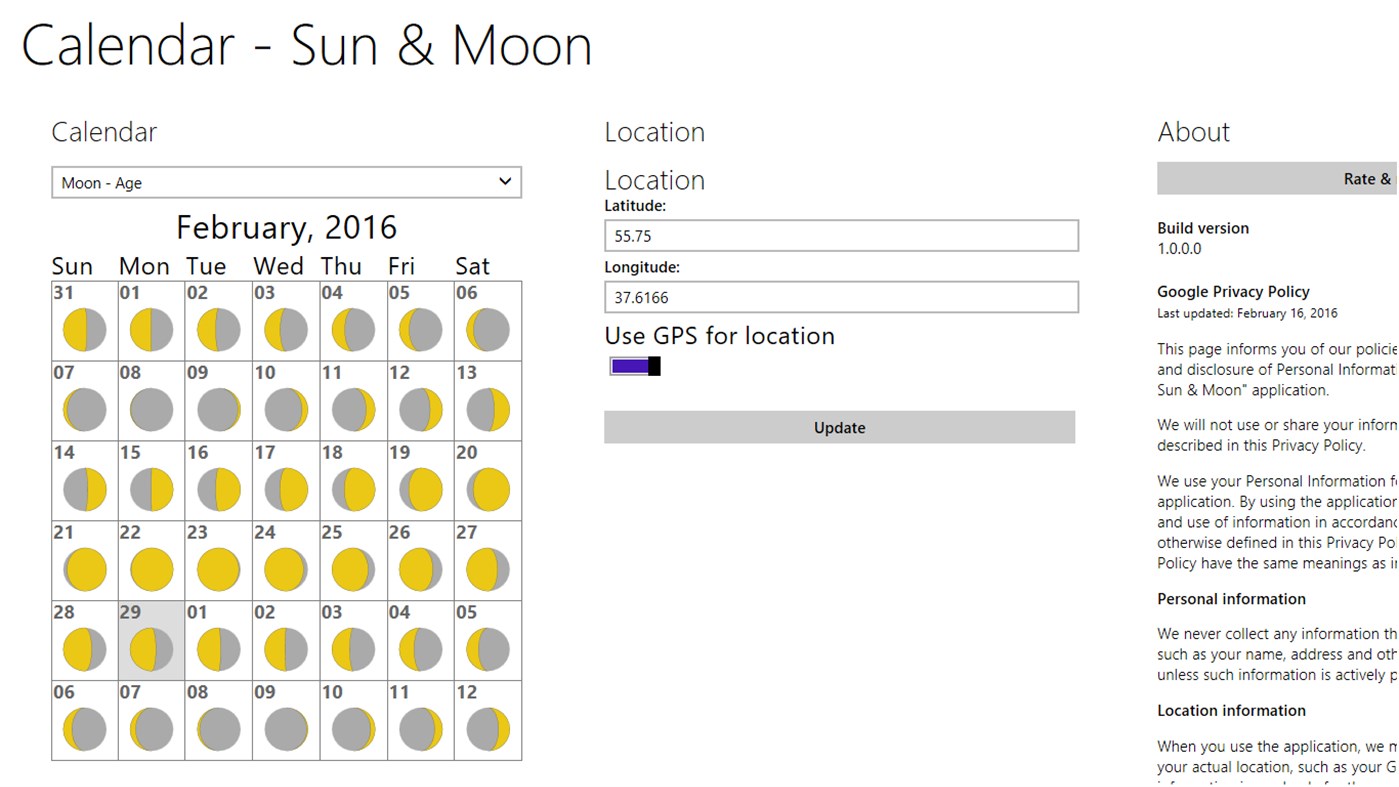Screen dimensions: 1399x787
Task: Click inside the Longitude input field
Action: 839,297
